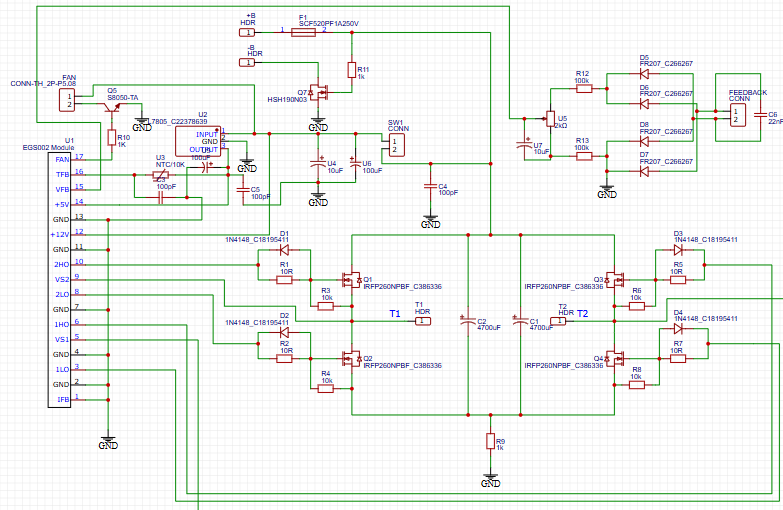Select the F1 fuse symbol

(303, 32)
